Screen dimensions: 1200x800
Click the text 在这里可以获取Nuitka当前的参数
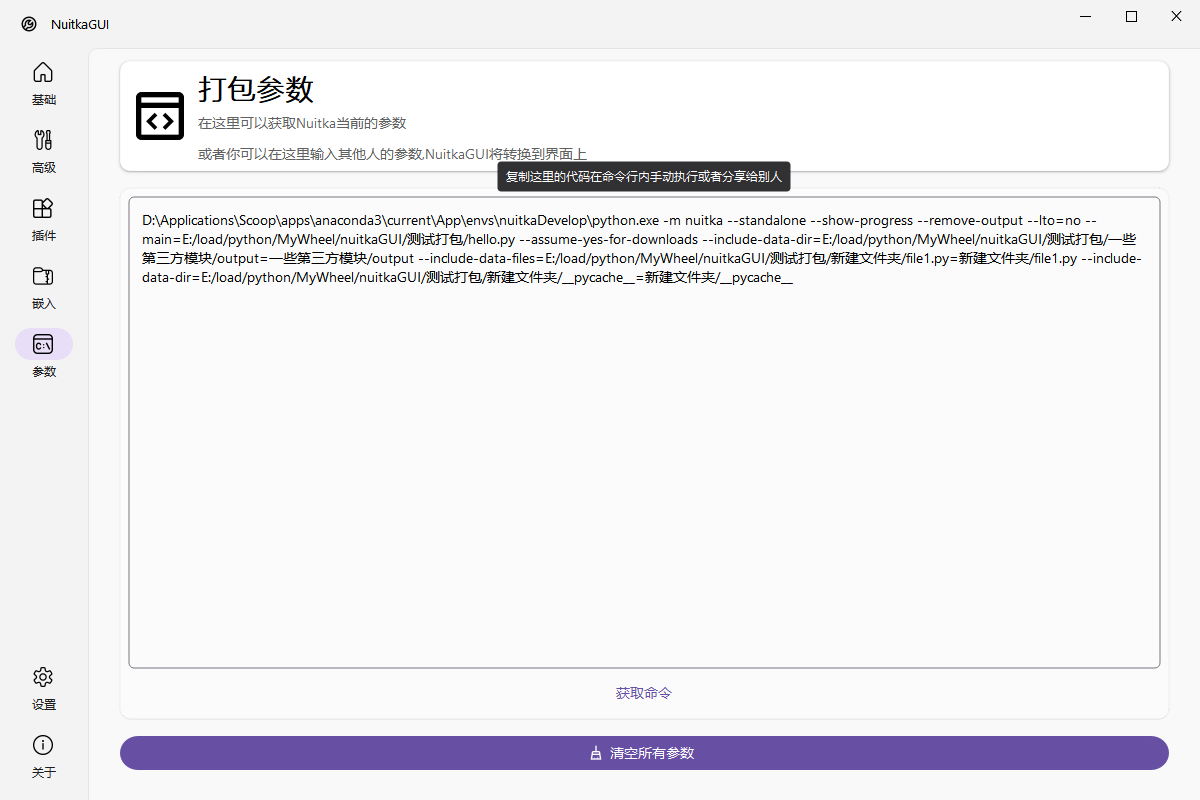[x=302, y=123]
